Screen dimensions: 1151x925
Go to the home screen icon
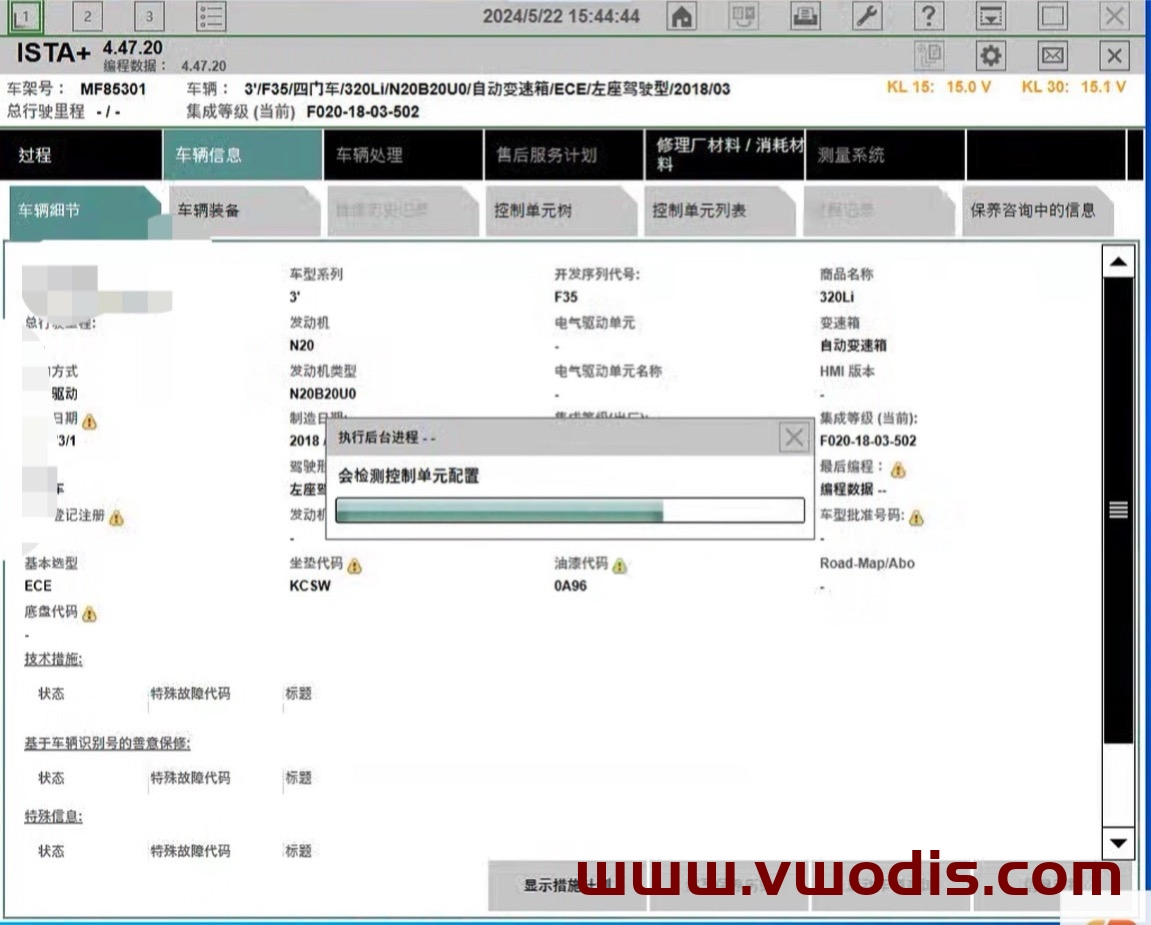click(682, 16)
